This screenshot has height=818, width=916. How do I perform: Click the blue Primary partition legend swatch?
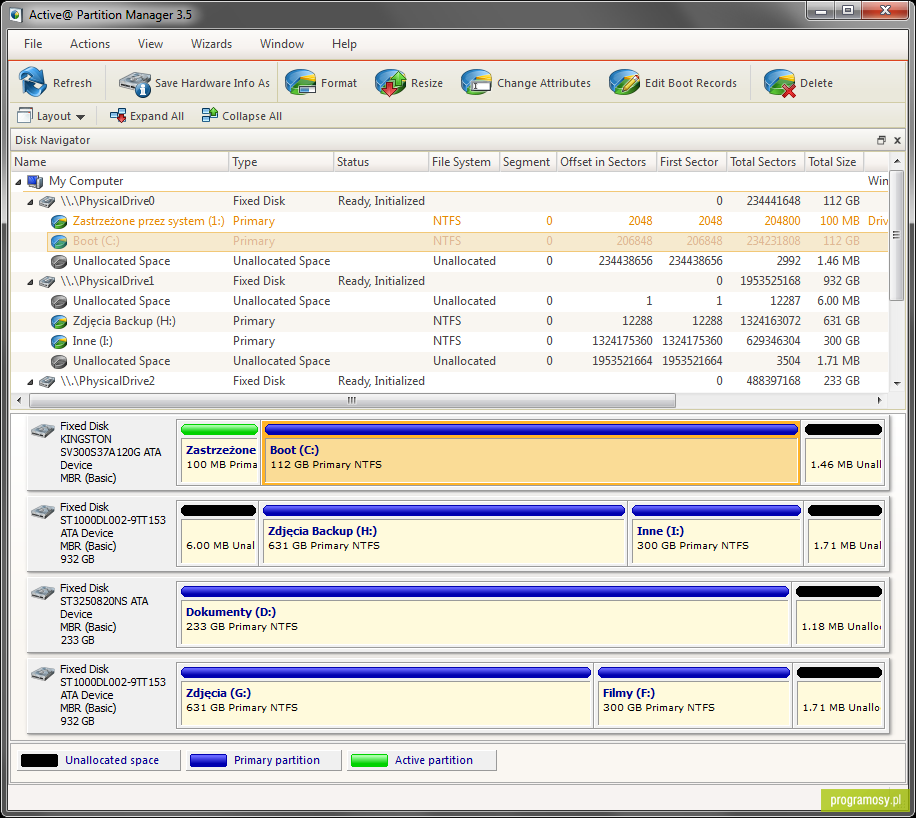point(208,760)
